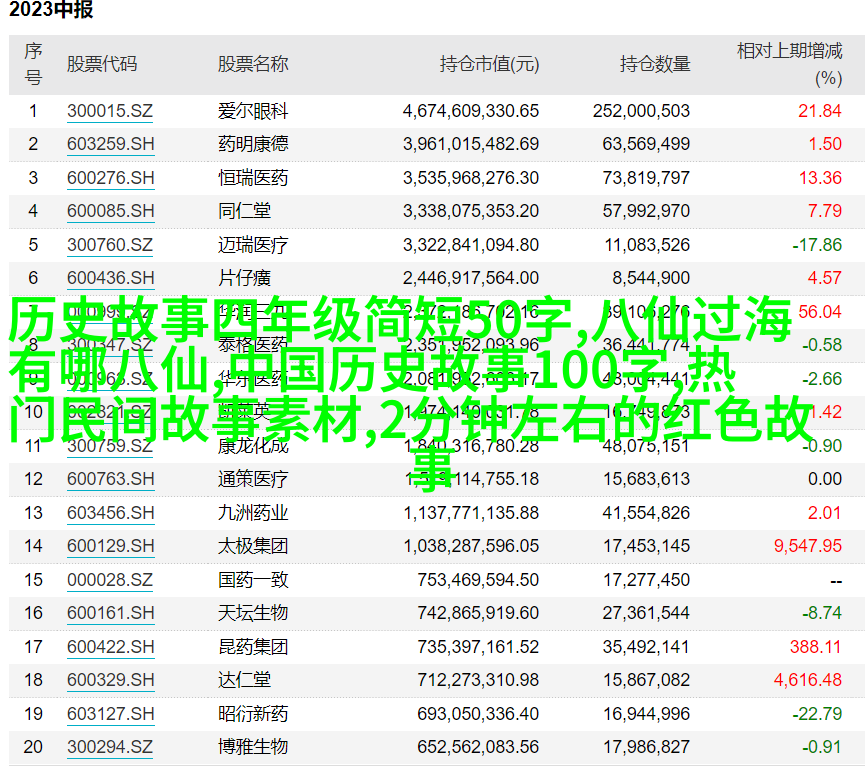
Task: Open stock code 600161.SH
Action: (x=110, y=613)
